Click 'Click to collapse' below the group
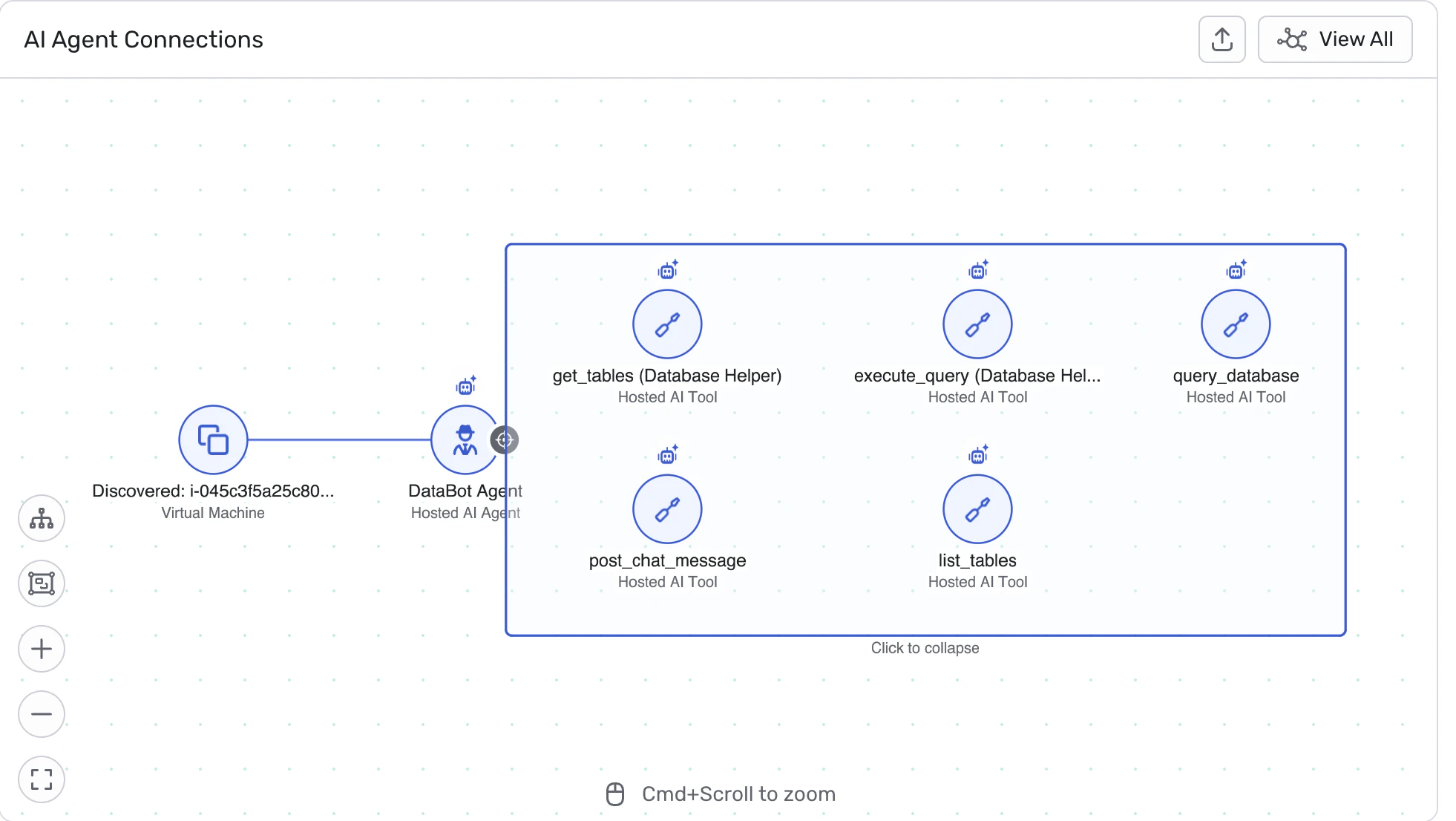 coord(925,648)
